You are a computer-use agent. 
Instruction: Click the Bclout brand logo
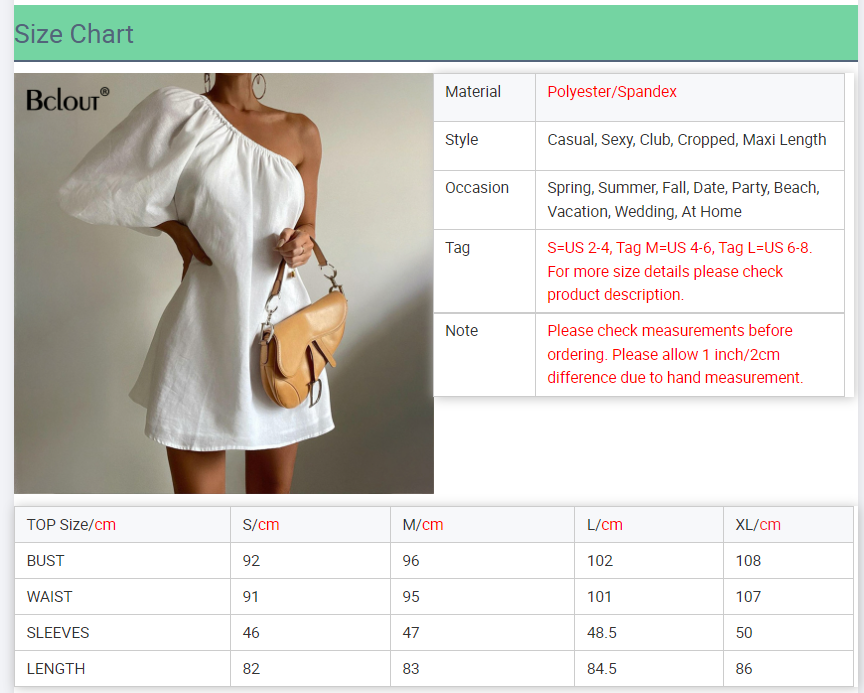67,99
